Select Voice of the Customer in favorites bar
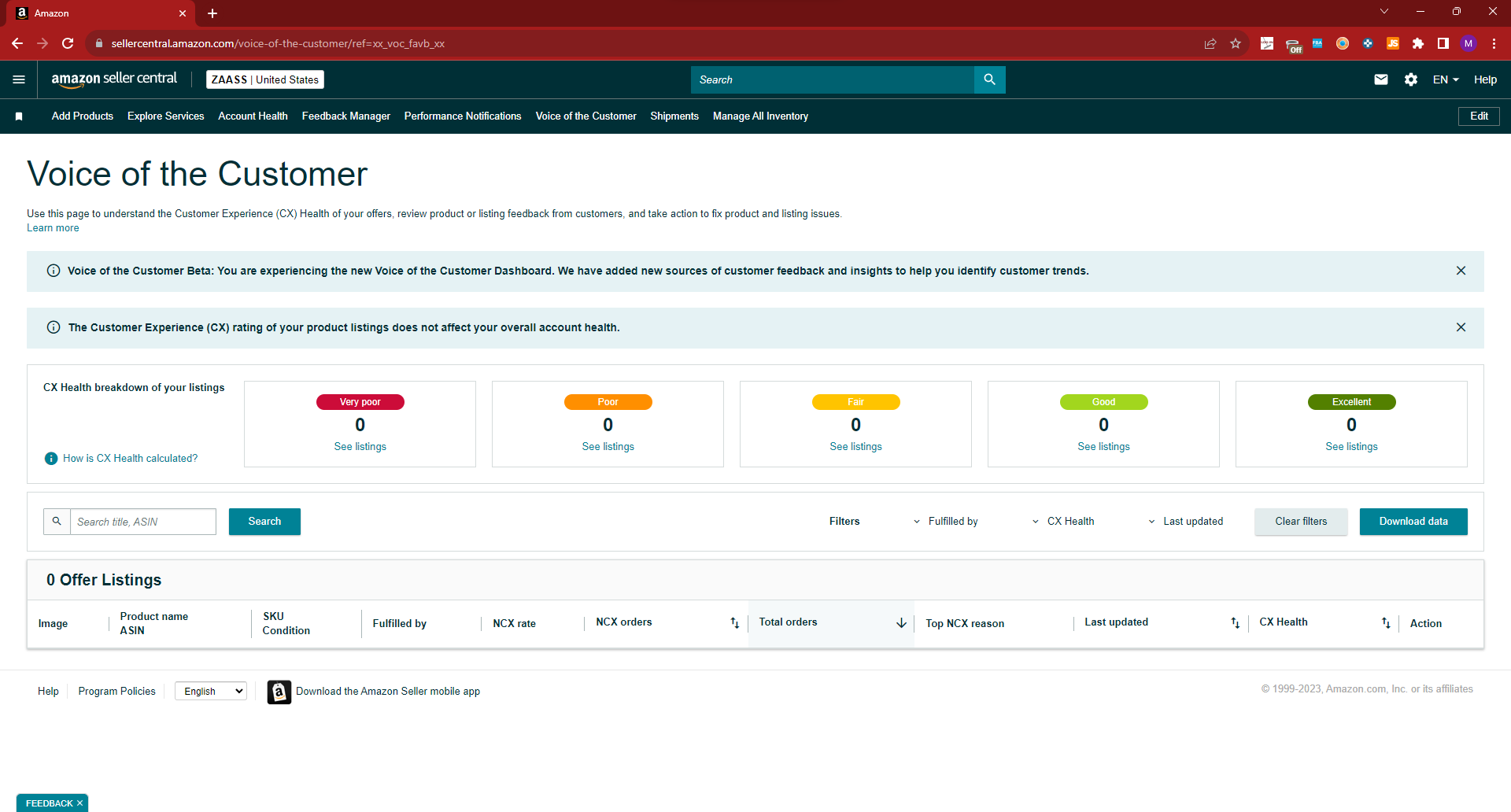The height and width of the screenshot is (812, 1511). tap(586, 116)
